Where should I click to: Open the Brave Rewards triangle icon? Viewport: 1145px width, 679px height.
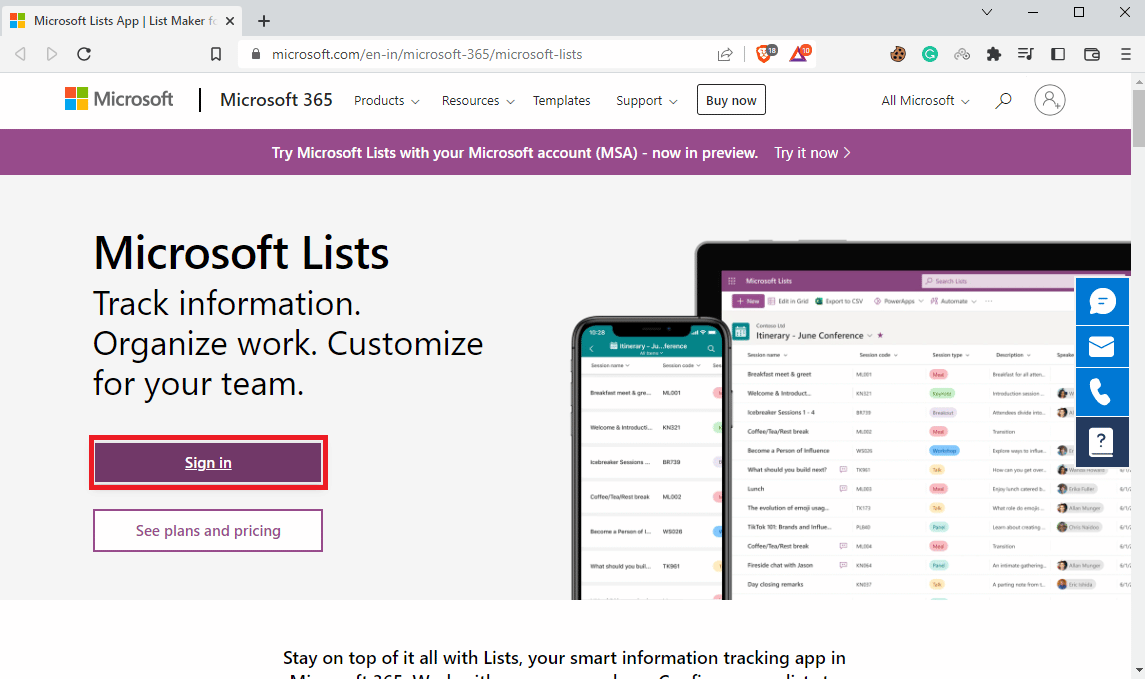pyautogui.click(x=800, y=53)
